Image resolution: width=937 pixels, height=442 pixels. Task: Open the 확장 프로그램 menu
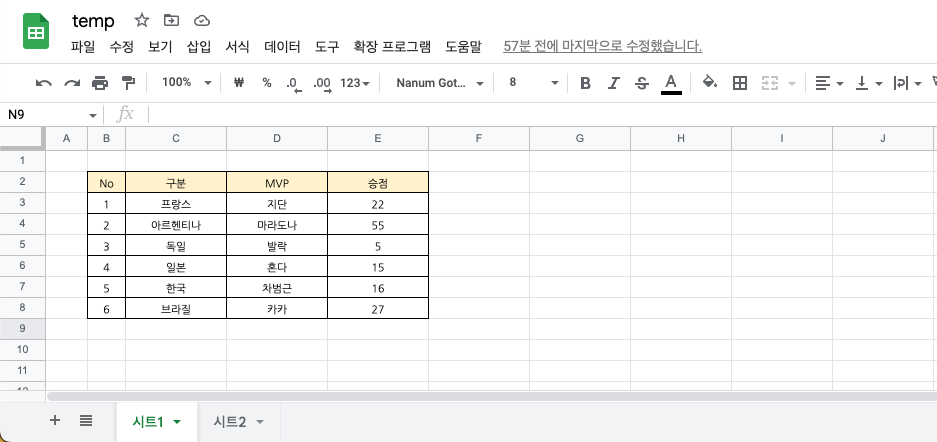tap(392, 47)
